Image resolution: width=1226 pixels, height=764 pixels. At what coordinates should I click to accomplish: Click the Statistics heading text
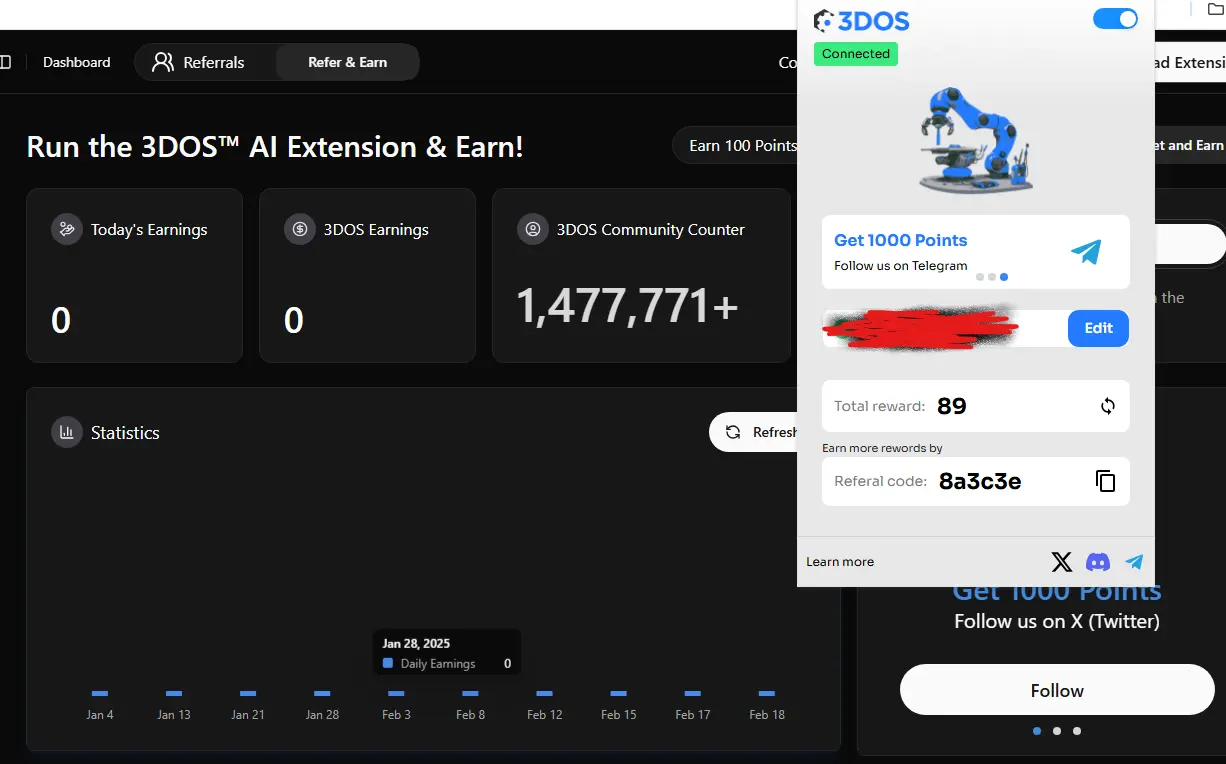coord(125,432)
